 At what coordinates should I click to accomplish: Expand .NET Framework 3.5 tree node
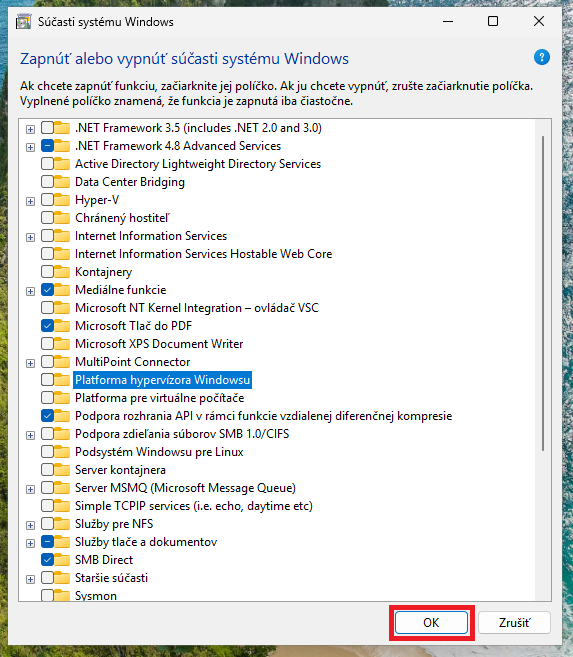(x=30, y=129)
